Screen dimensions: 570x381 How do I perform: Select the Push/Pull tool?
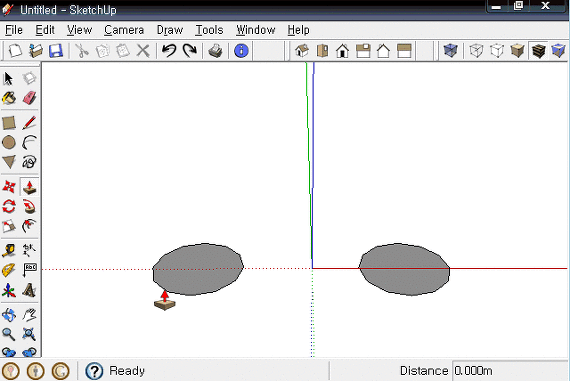[x=29, y=187]
